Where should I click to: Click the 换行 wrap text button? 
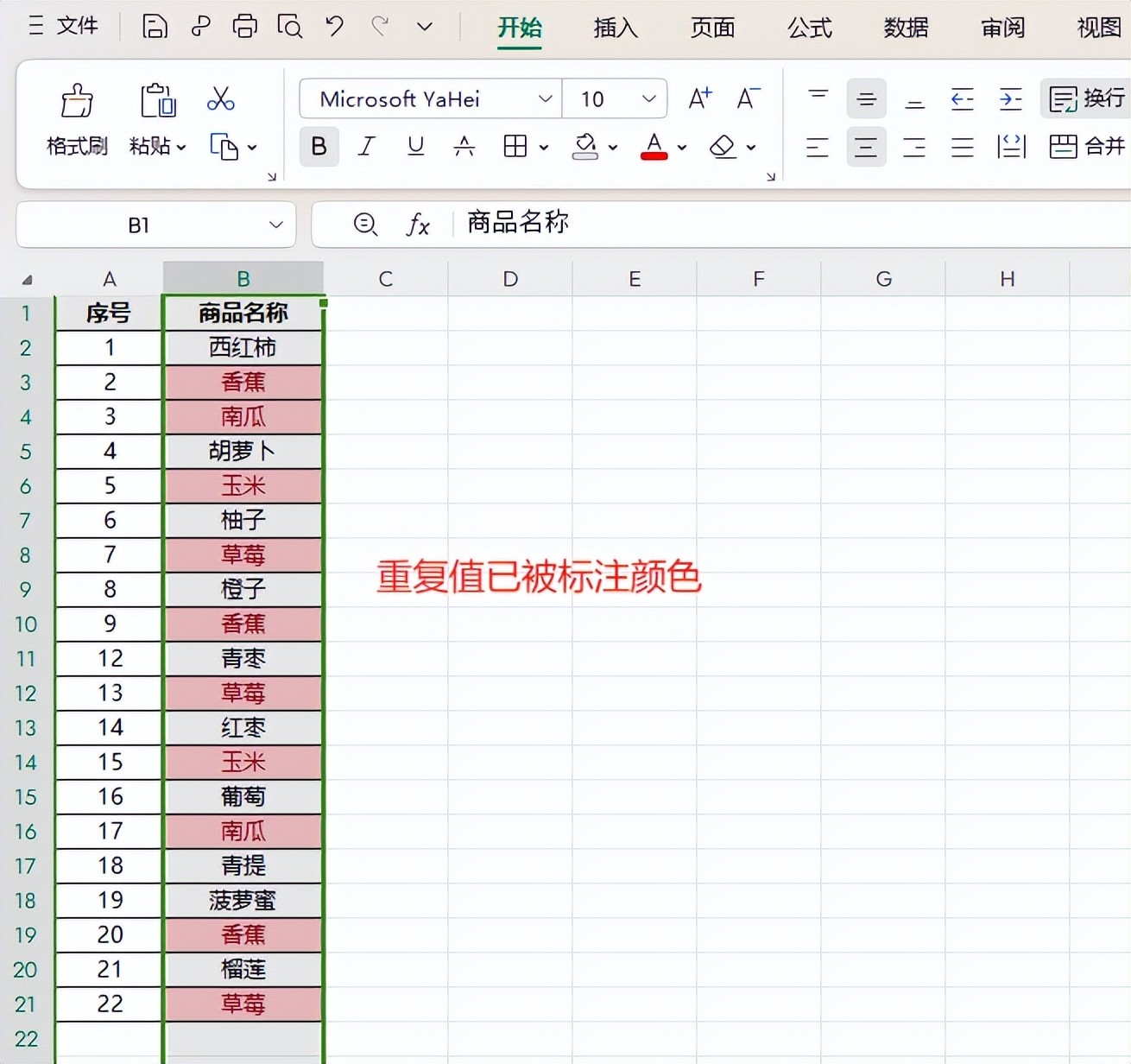coord(1087,98)
